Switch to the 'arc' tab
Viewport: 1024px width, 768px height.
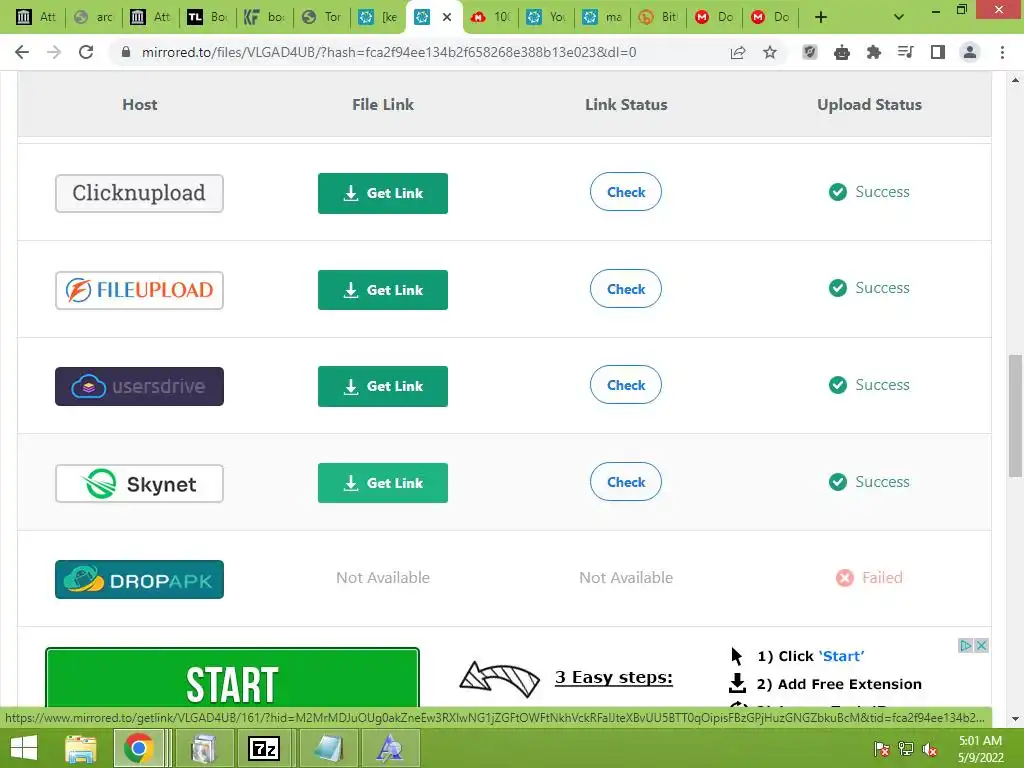[93, 17]
